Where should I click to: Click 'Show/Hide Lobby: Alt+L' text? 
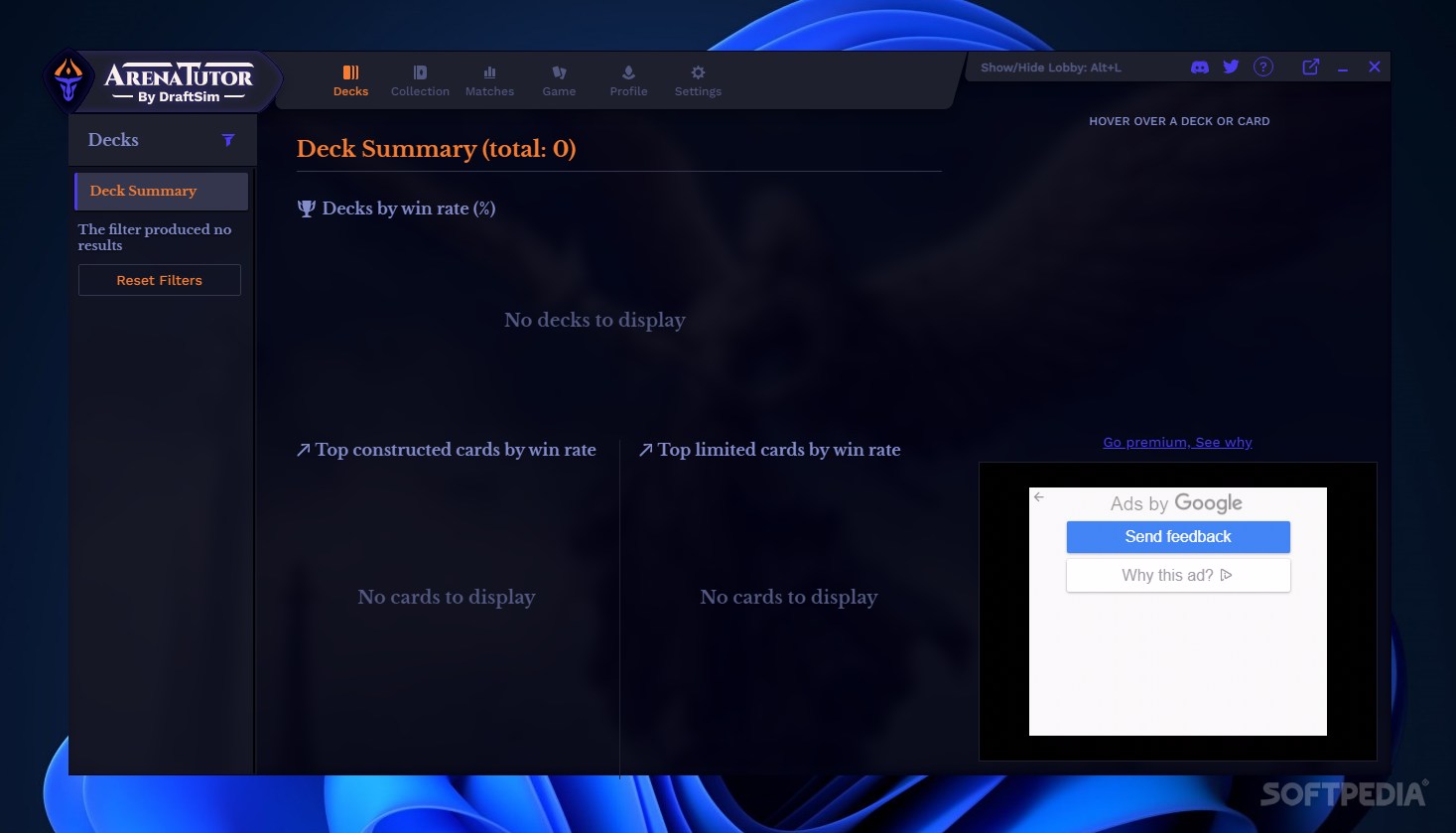pyautogui.click(x=1051, y=68)
